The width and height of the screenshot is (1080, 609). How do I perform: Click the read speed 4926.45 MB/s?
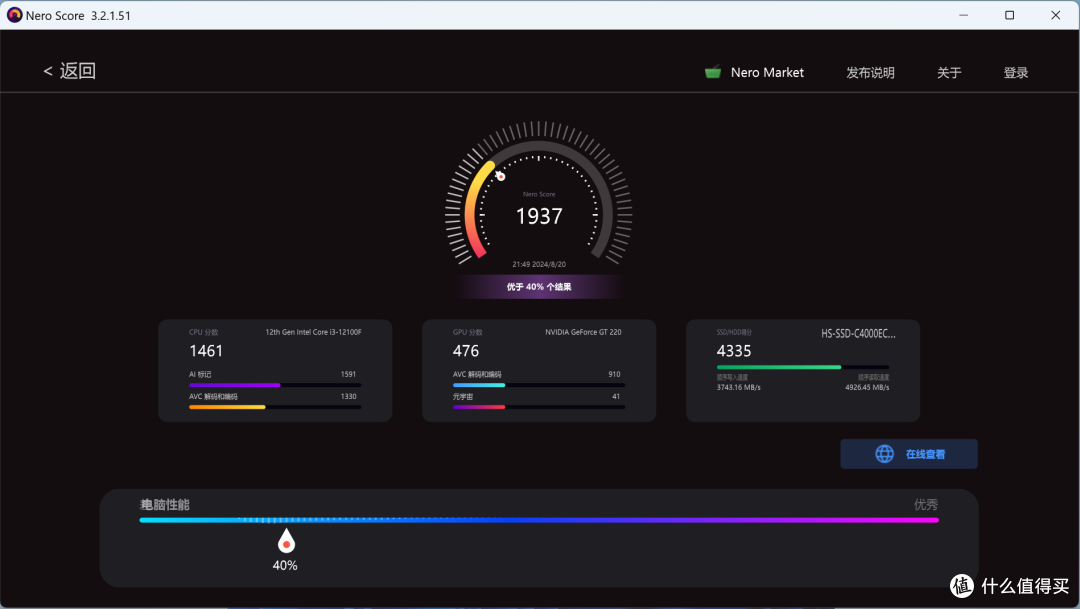[x=867, y=387]
